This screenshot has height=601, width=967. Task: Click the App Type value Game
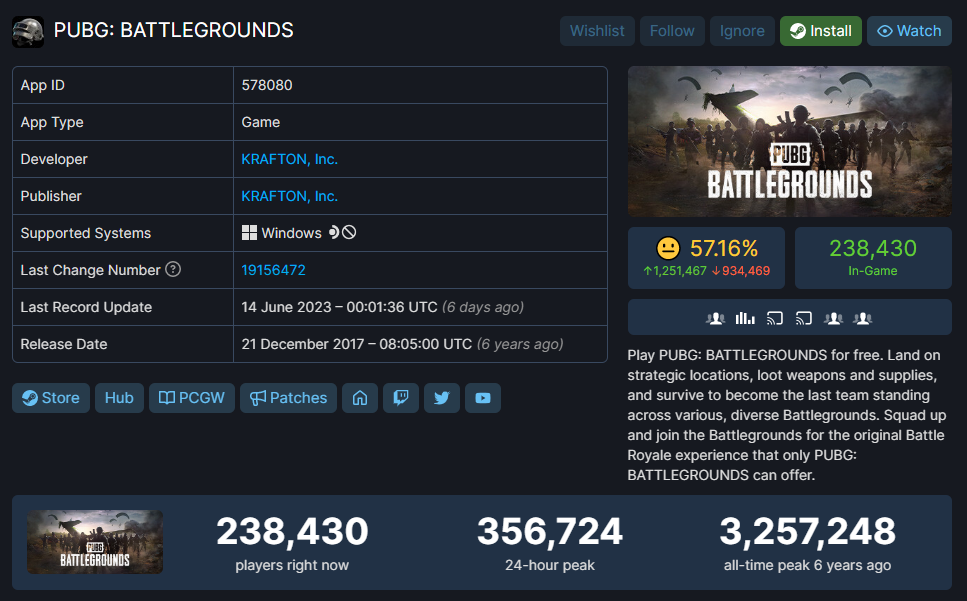click(261, 122)
